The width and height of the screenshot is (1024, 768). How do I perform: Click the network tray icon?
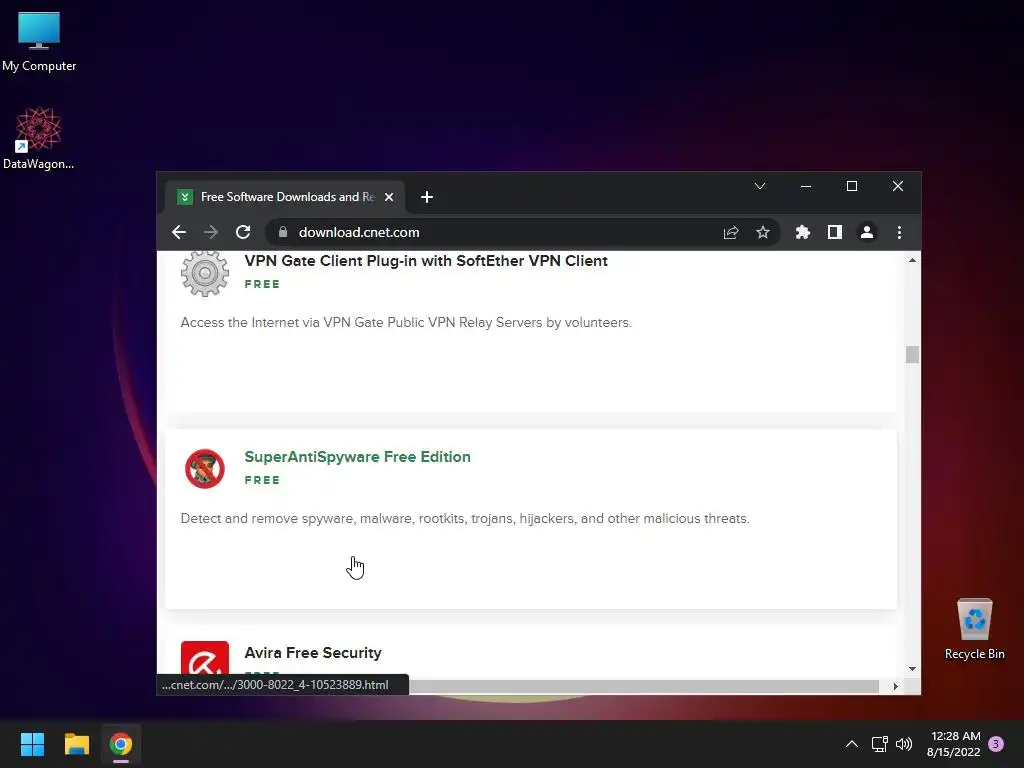(x=879, y=744)
